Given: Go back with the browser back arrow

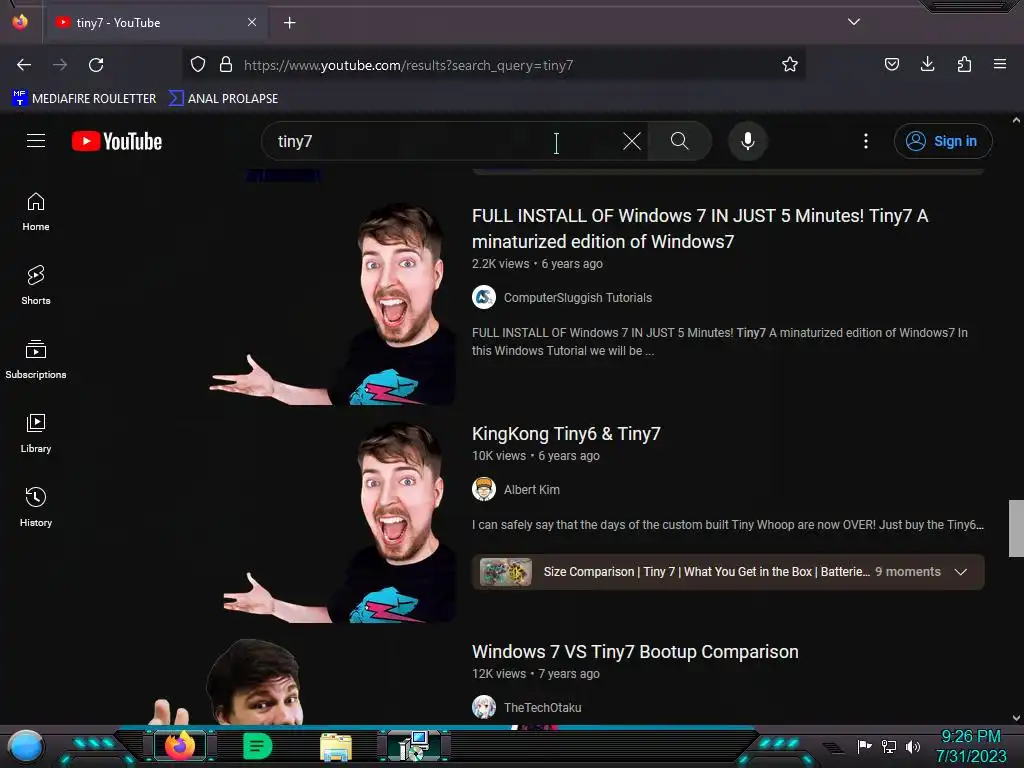Looking at the screenshot, I should 24,65.
